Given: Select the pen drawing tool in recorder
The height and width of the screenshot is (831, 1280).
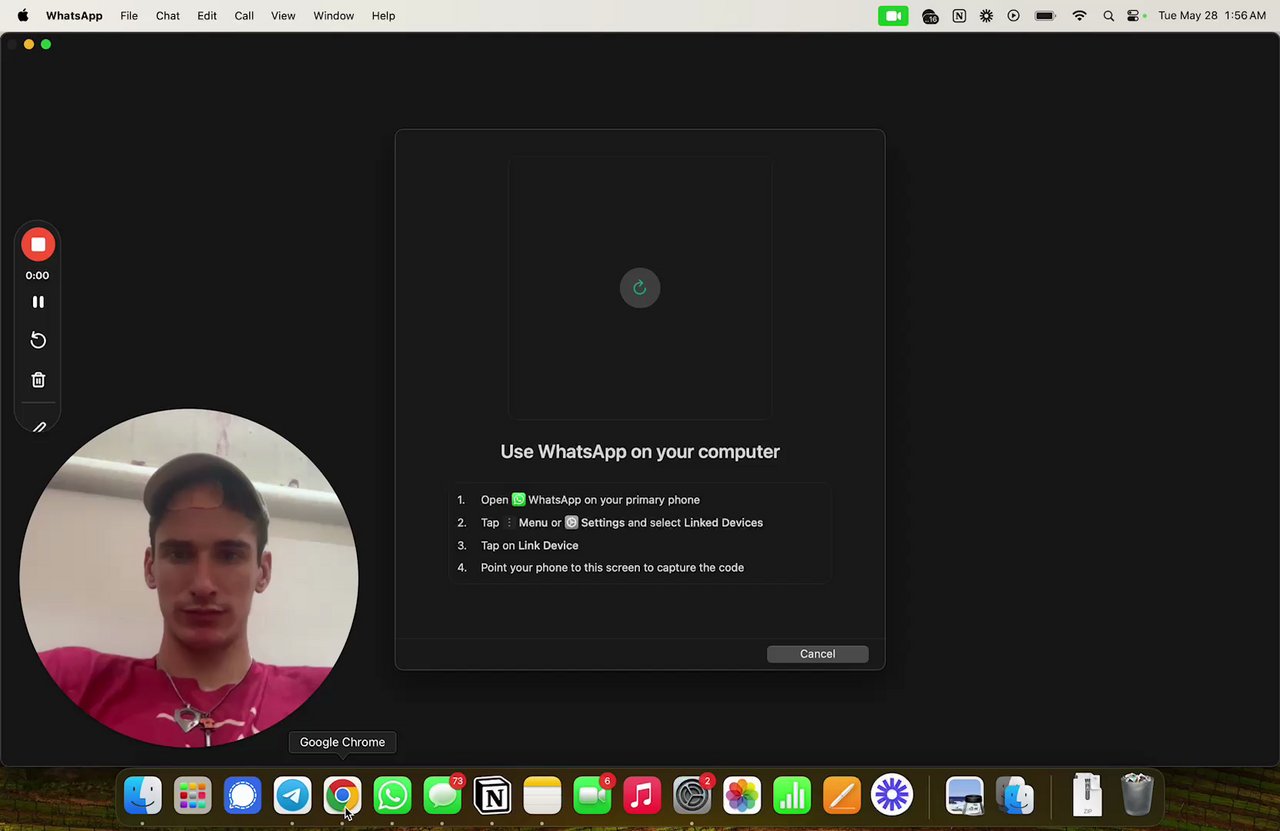Looking at the screenshot, I should (x=39, y=427).
